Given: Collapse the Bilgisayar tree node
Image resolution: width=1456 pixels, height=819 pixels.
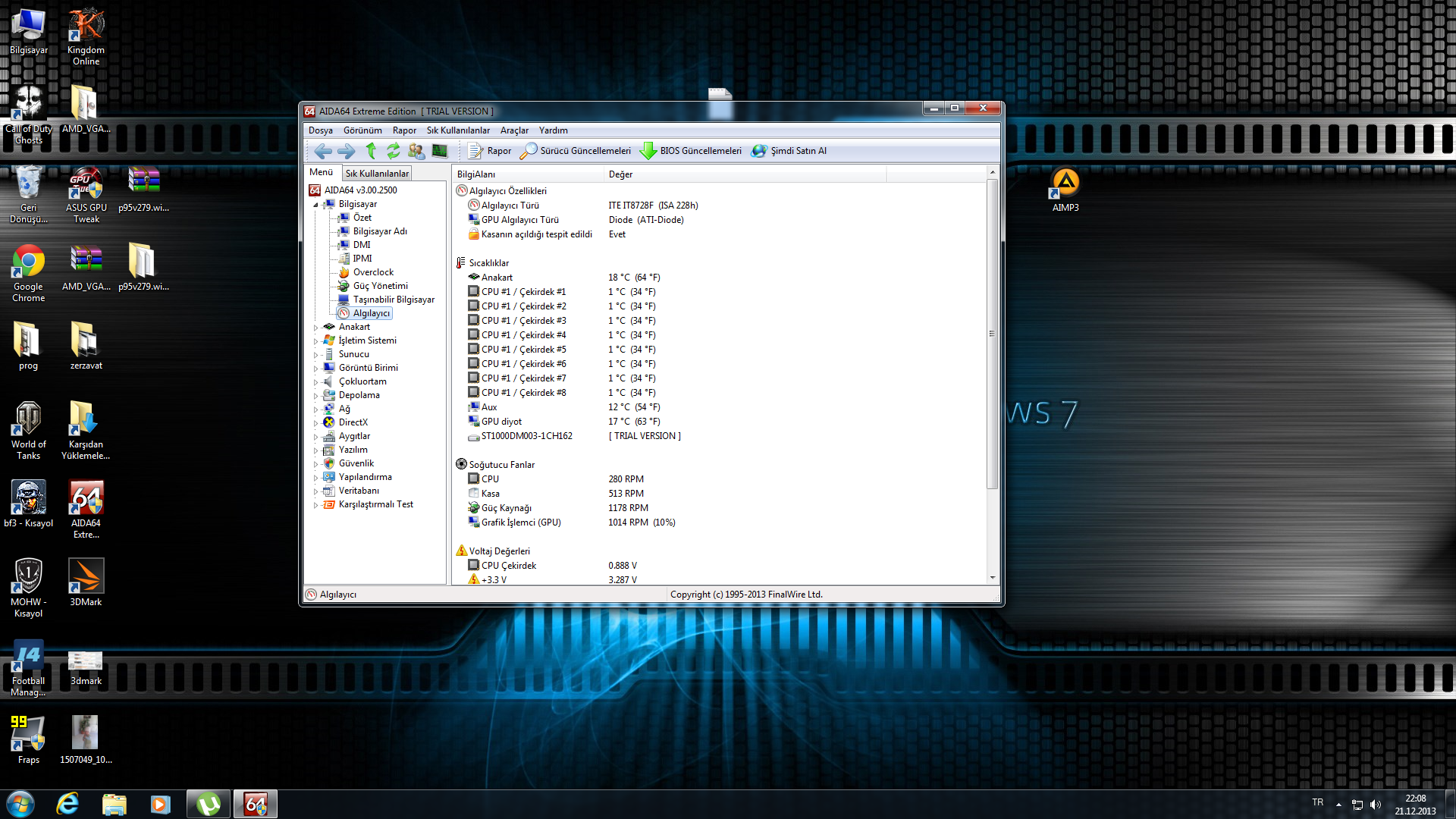Looking at the screenshot, I should [x=316, y=205].
